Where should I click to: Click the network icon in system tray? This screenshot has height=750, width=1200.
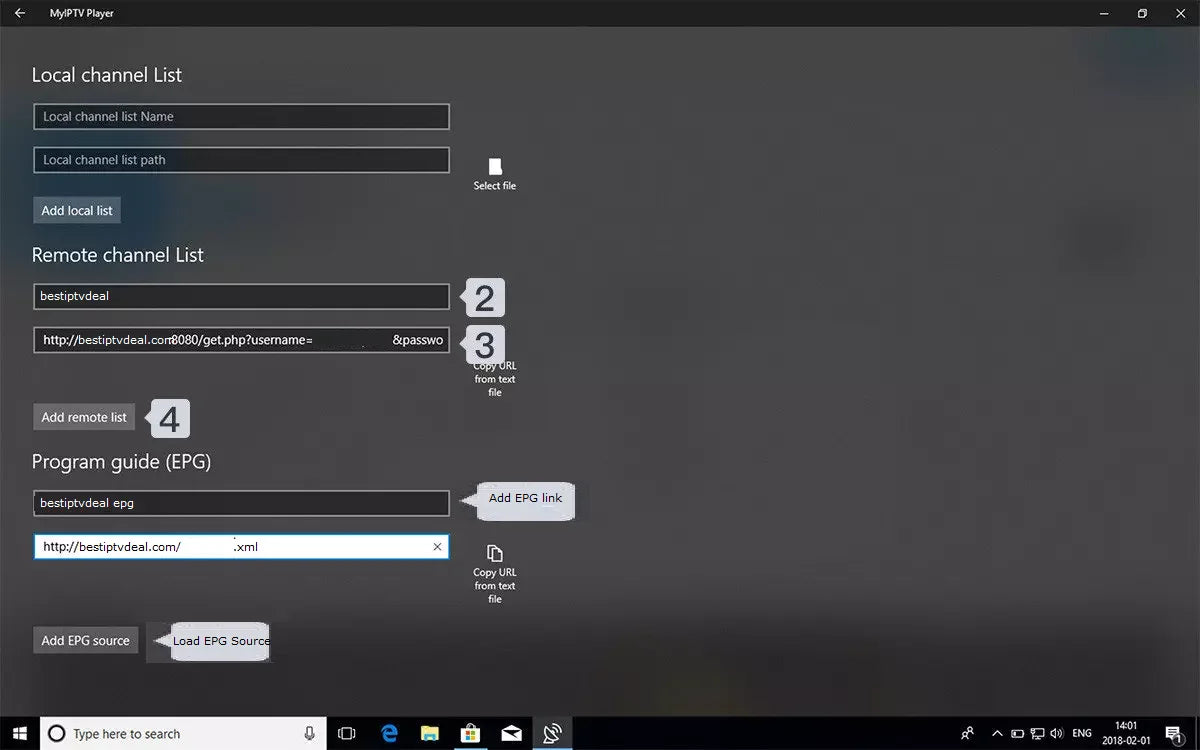coord(1037,734)
